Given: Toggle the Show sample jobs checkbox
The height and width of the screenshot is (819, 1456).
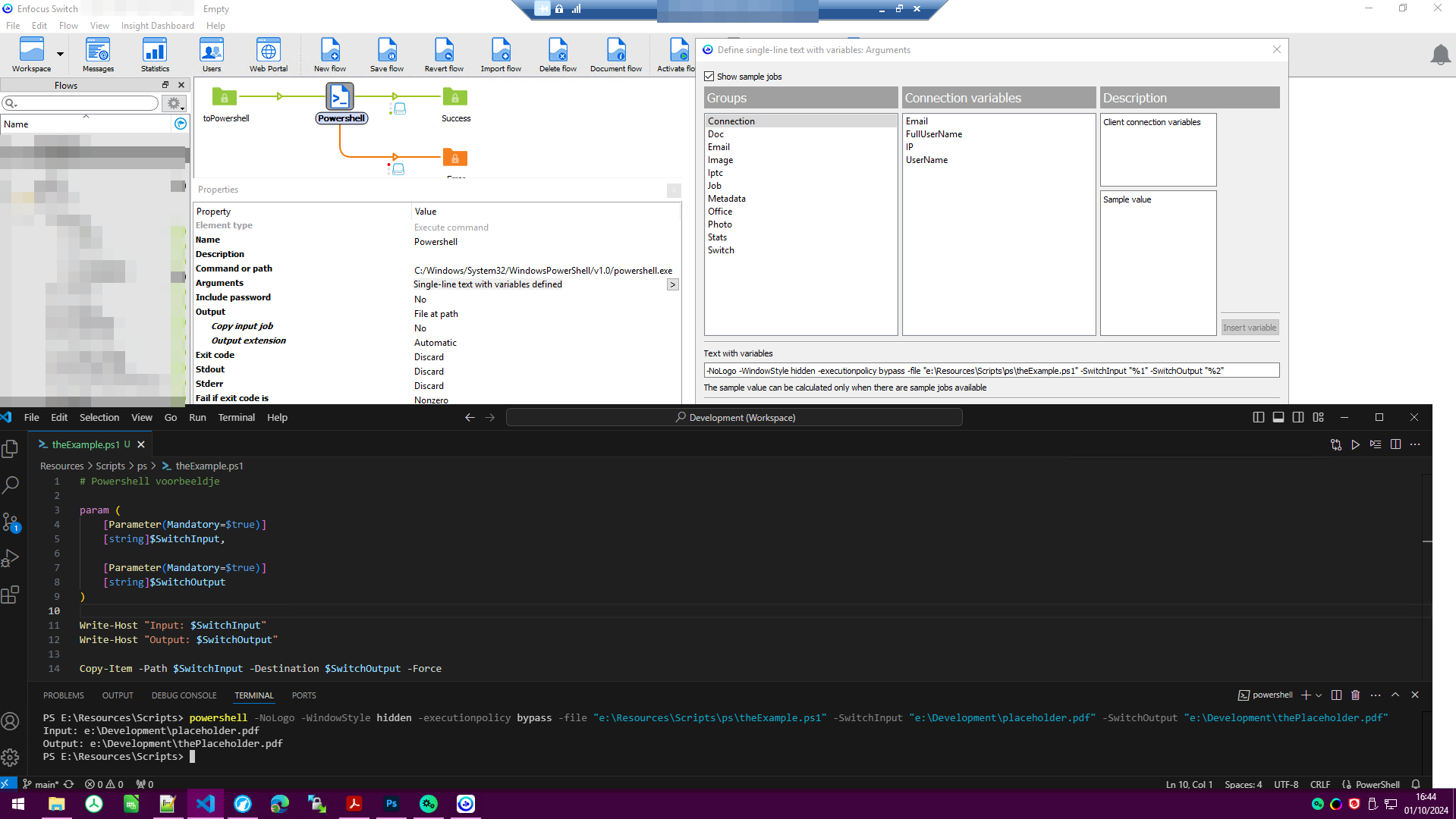Looking at the screenshot, I should click(x=709, y=77).
